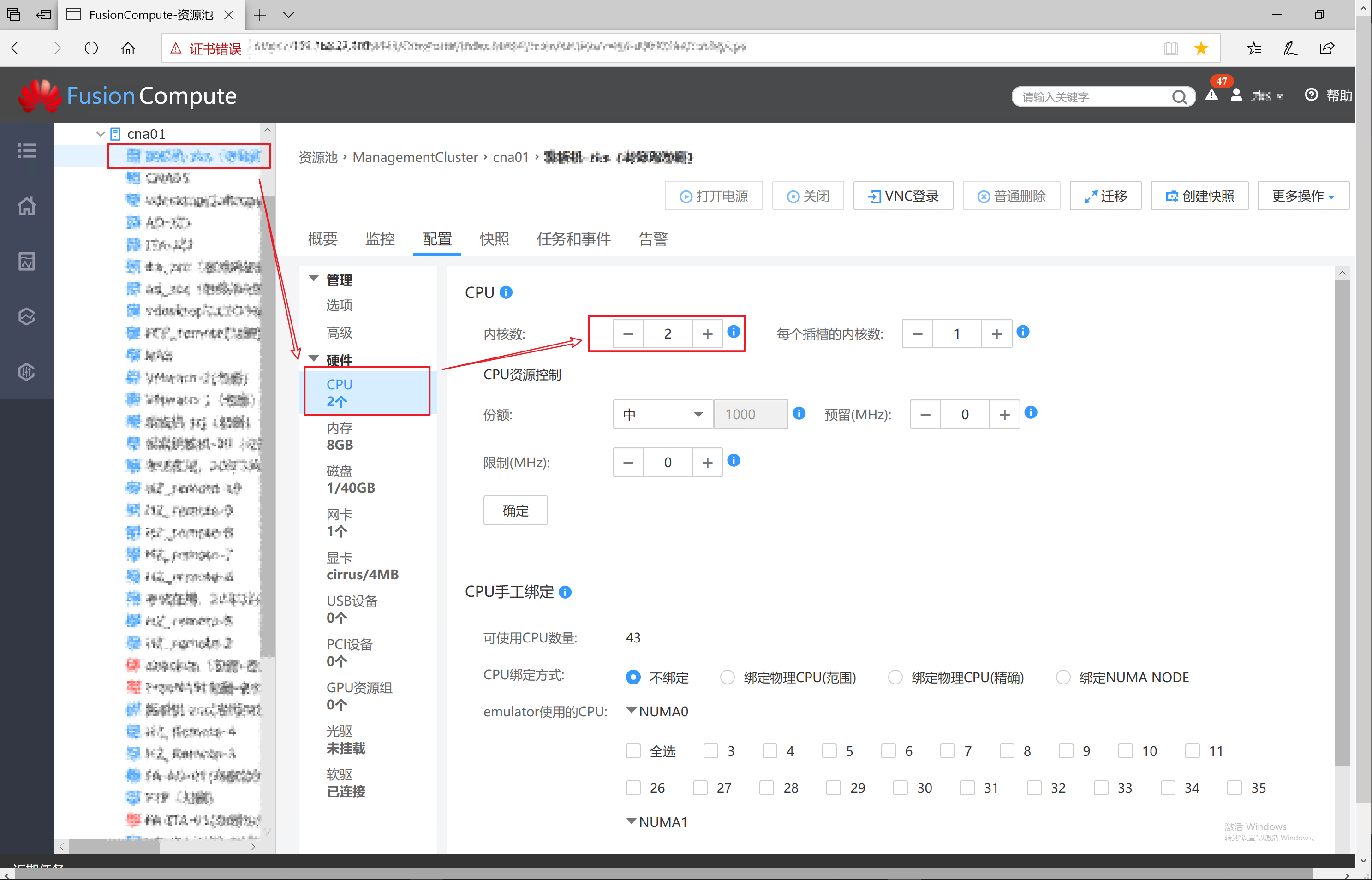Viewport: 1372px width, 880px height.
Task: Switch to the 监控 tab
Action: click(x=380, y=239)
